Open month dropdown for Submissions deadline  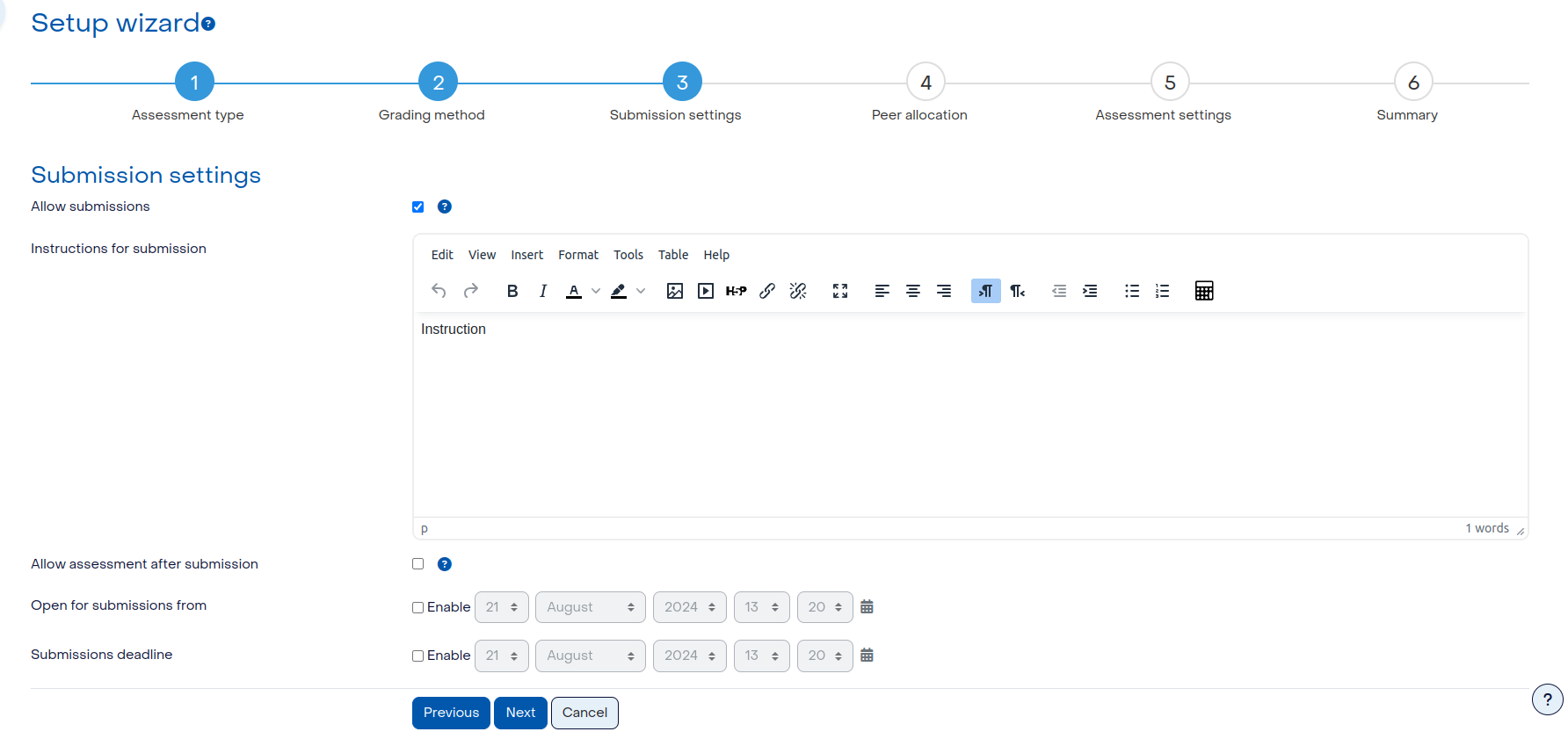click(591, 656)
